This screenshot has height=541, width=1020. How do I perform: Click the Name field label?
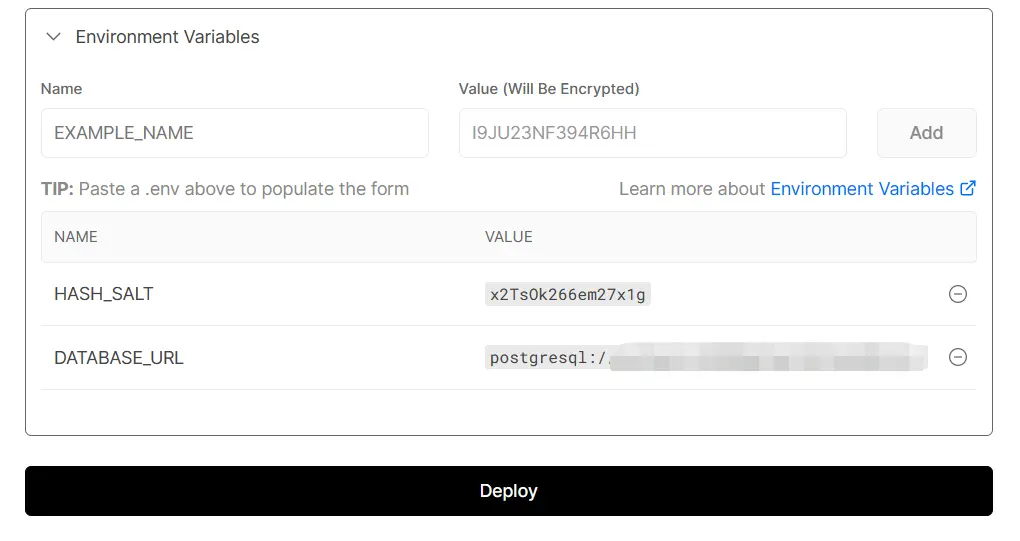click(x=61, y=89)
